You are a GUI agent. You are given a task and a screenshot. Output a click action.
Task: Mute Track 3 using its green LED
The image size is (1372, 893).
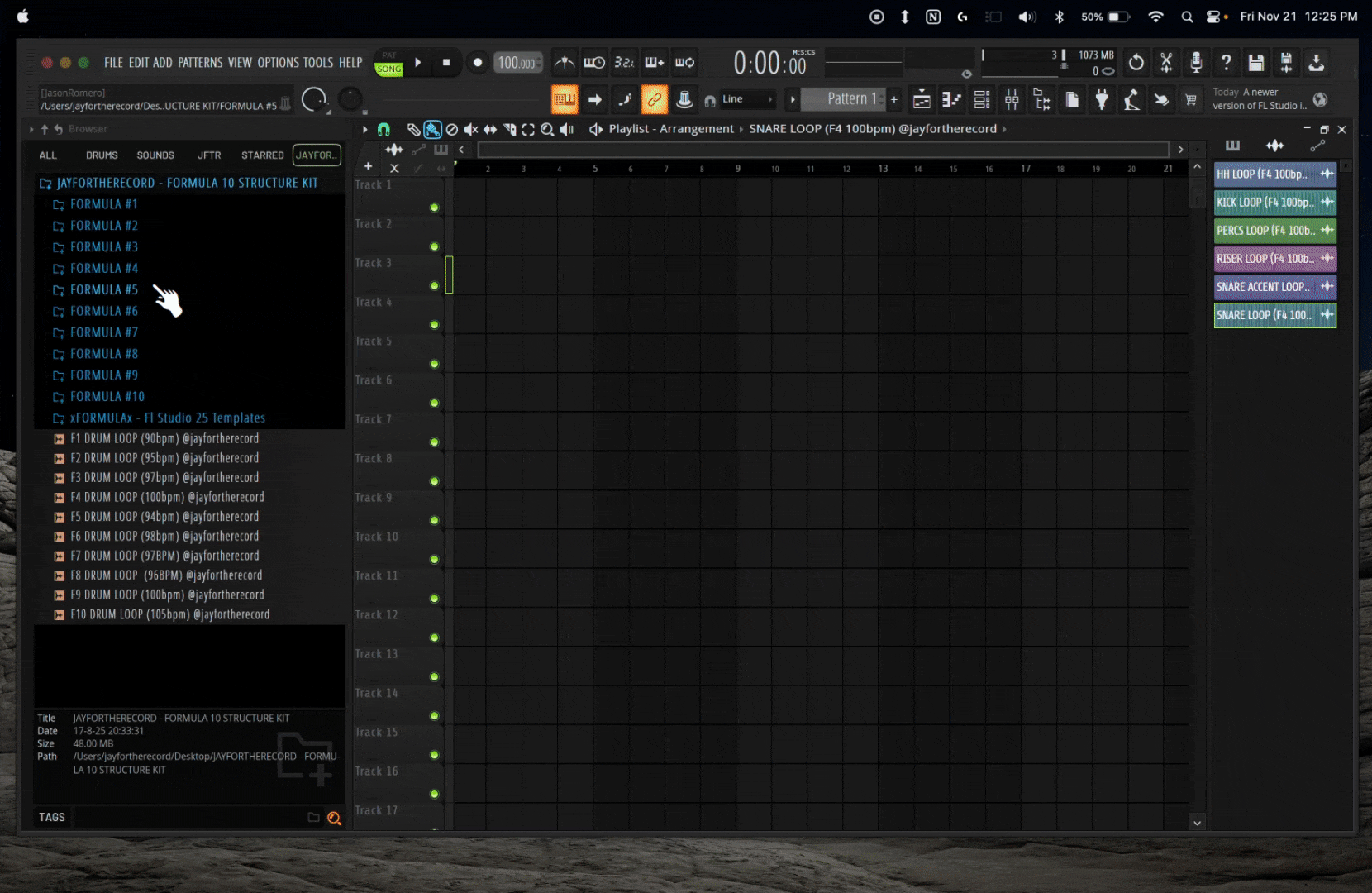[x=434, y=286]
